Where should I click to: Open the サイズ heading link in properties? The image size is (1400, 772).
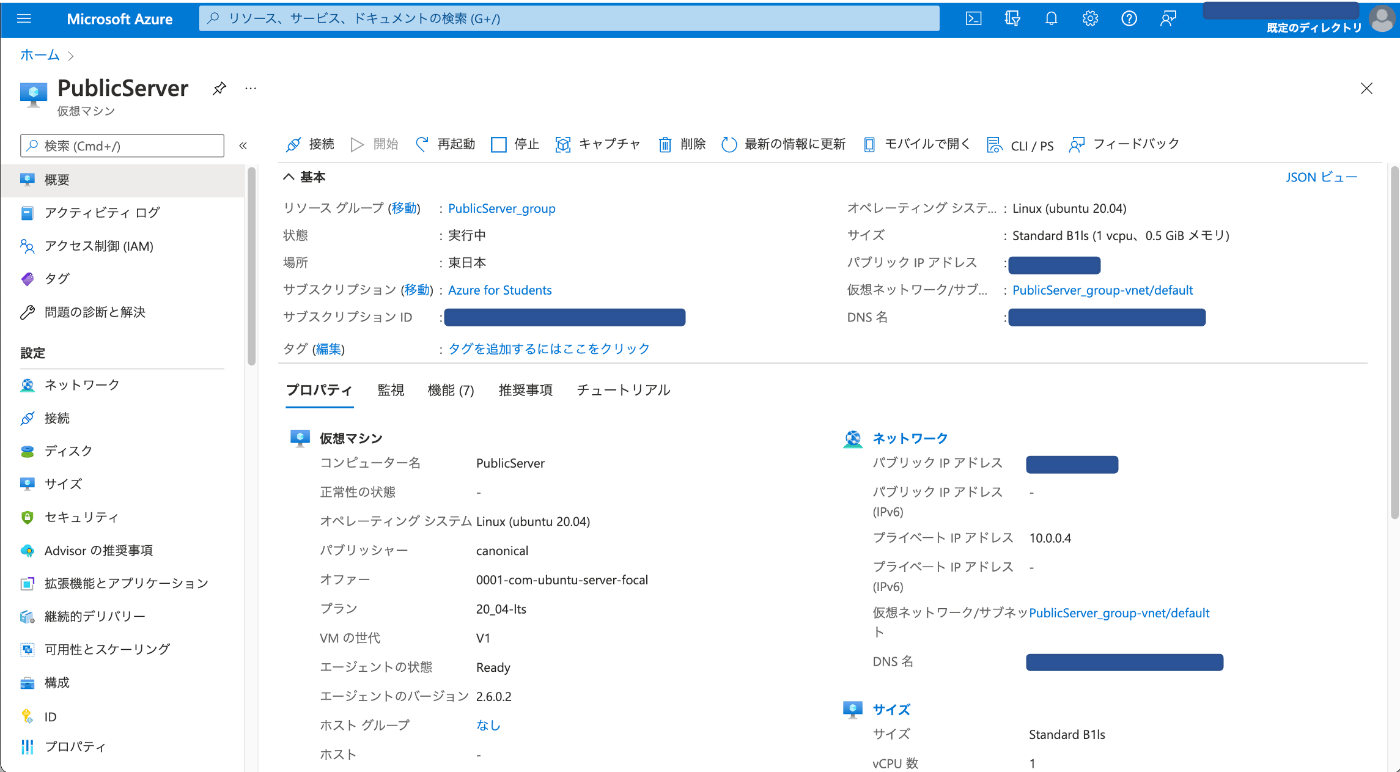pos(891,709)
